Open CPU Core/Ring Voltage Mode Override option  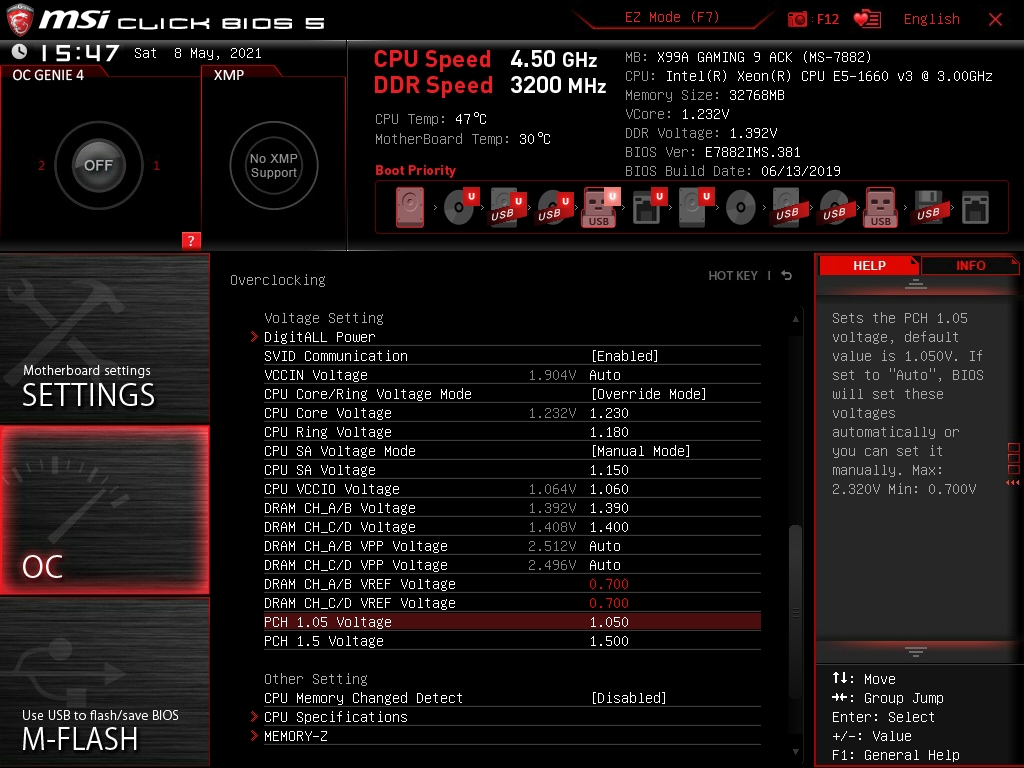tap(648, 394)
